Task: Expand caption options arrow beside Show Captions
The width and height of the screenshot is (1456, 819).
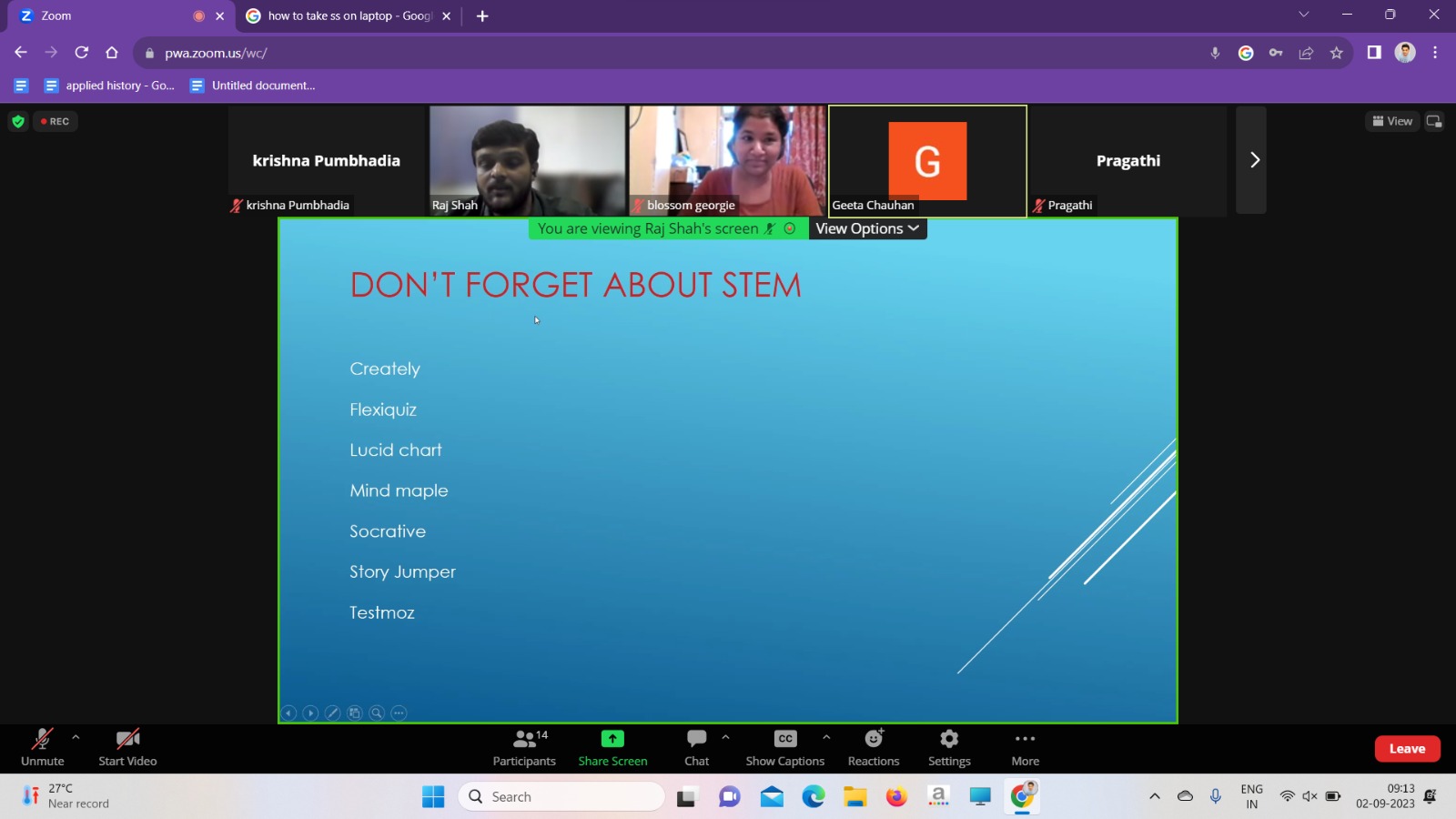Action: click(826, 737)
